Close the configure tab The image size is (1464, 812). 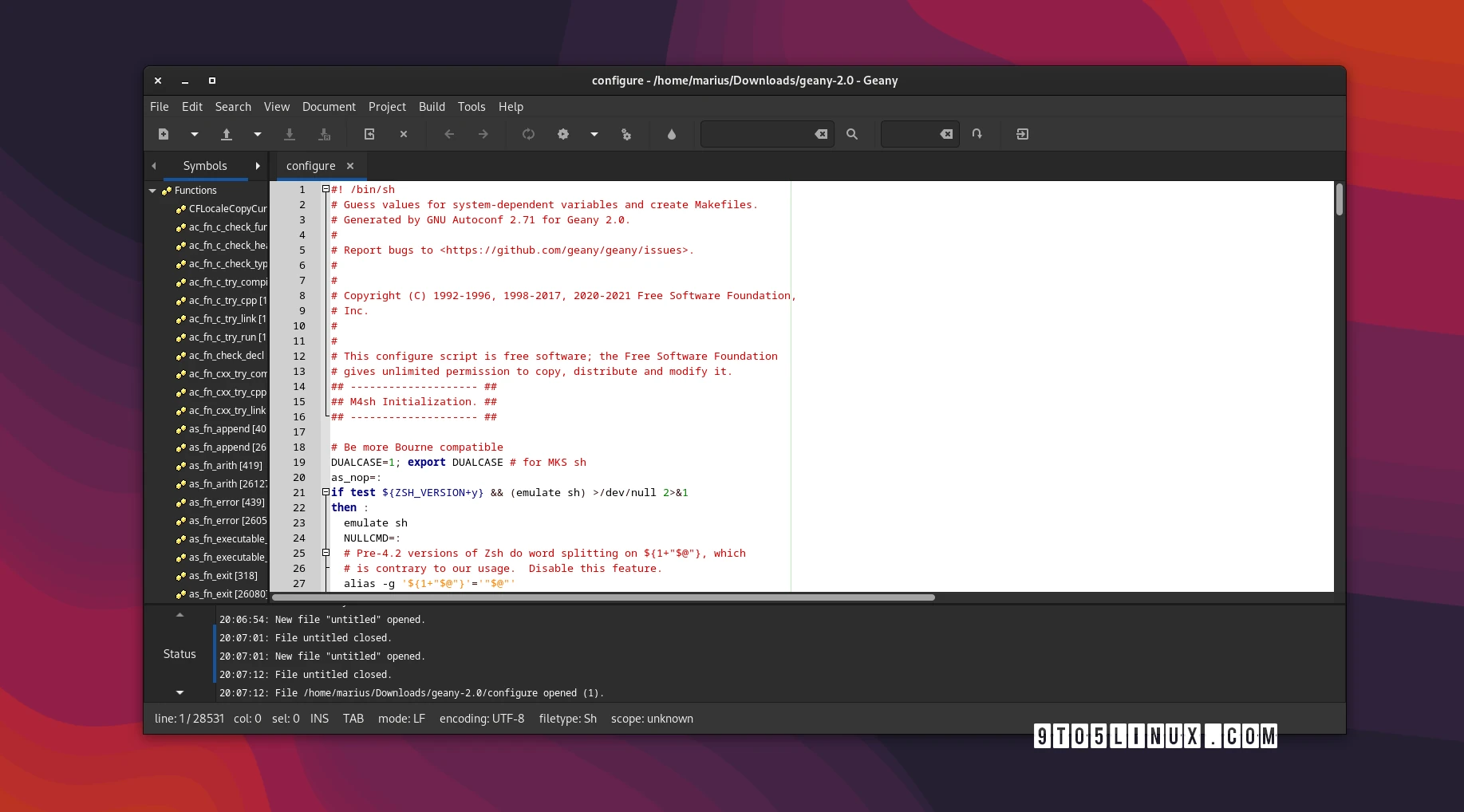coord(349,166)
